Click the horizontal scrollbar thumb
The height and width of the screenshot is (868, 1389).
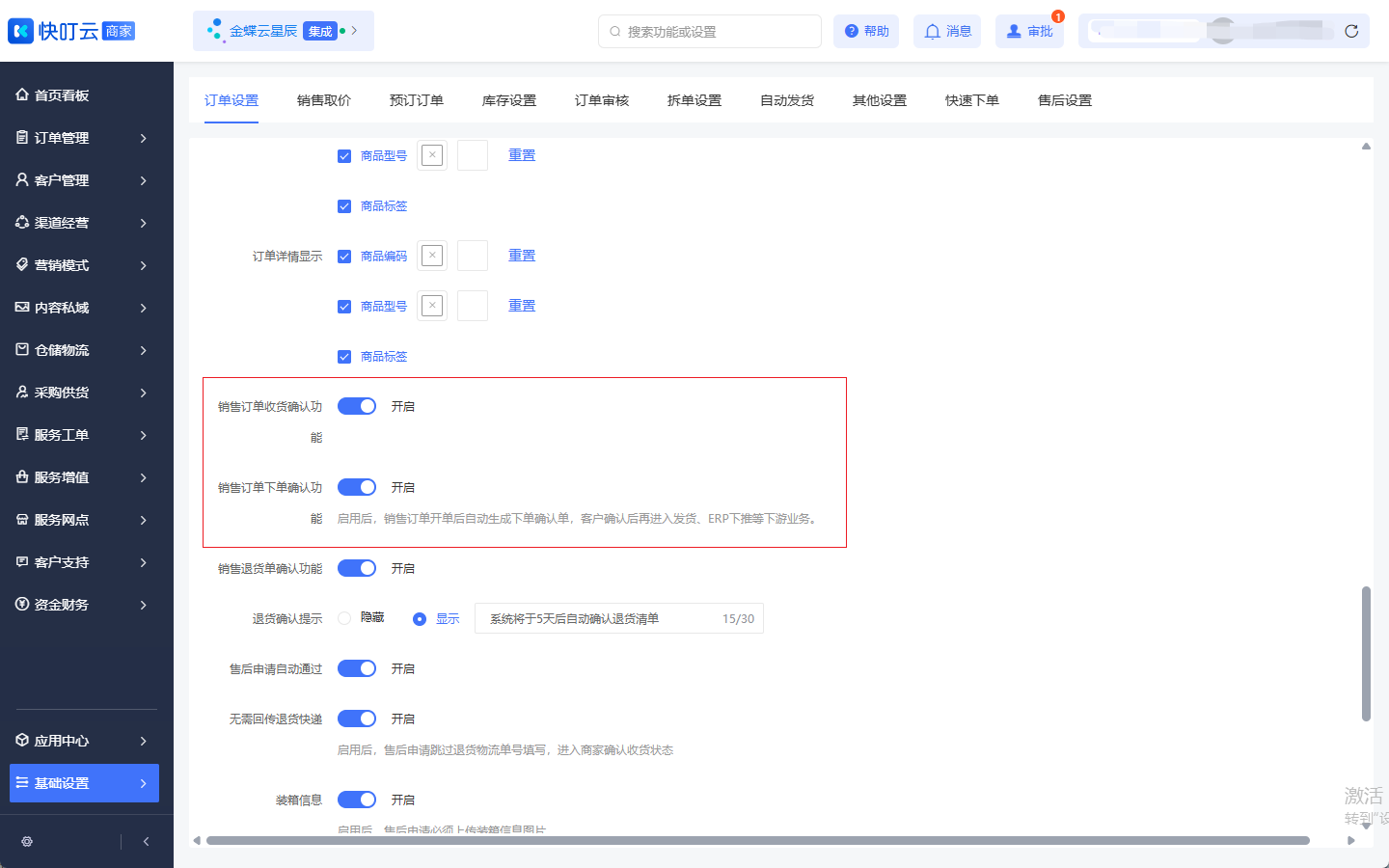pyautogui.click(x=757, y=840)
